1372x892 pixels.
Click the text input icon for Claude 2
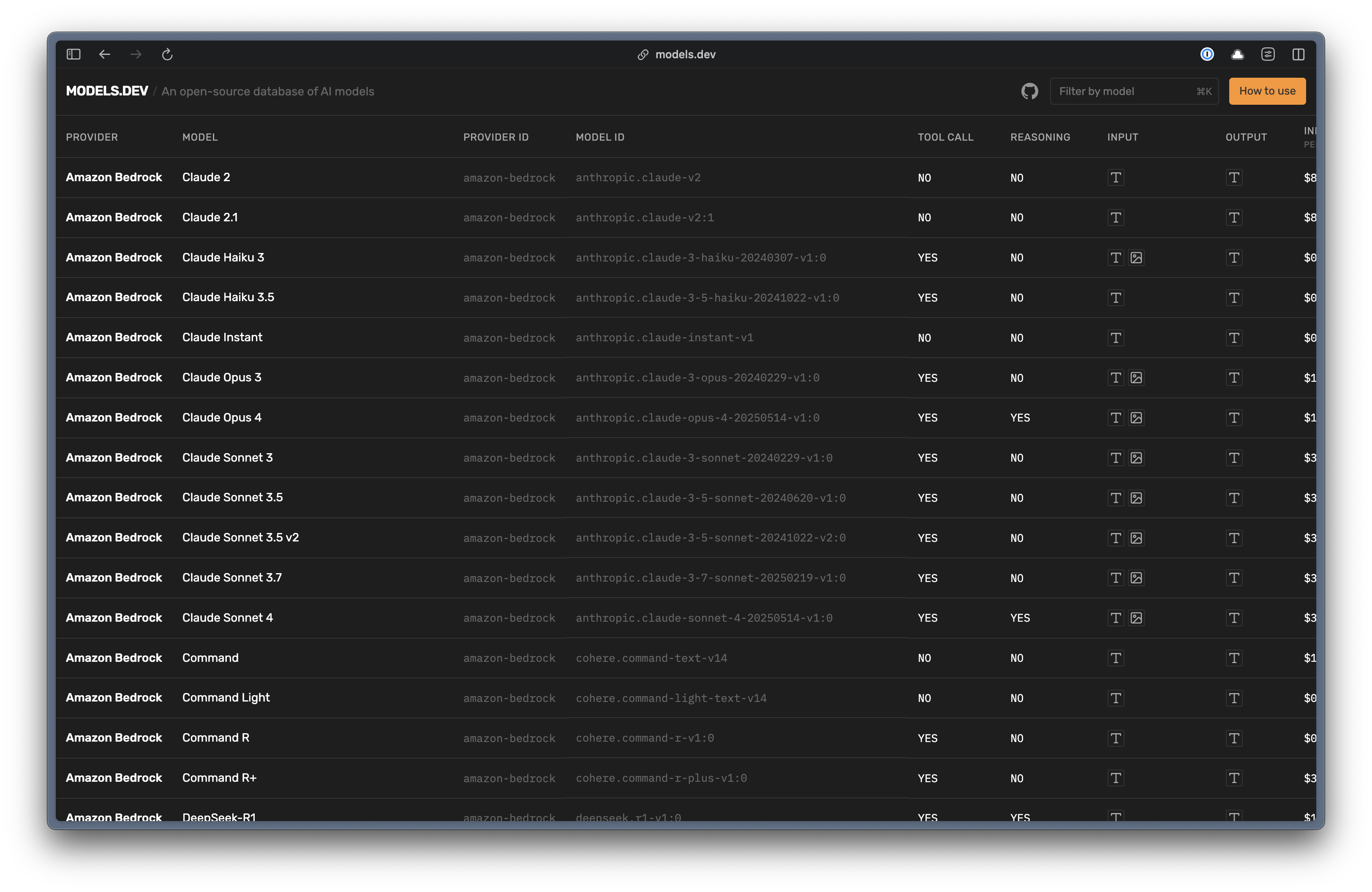tap(1116, 177)
